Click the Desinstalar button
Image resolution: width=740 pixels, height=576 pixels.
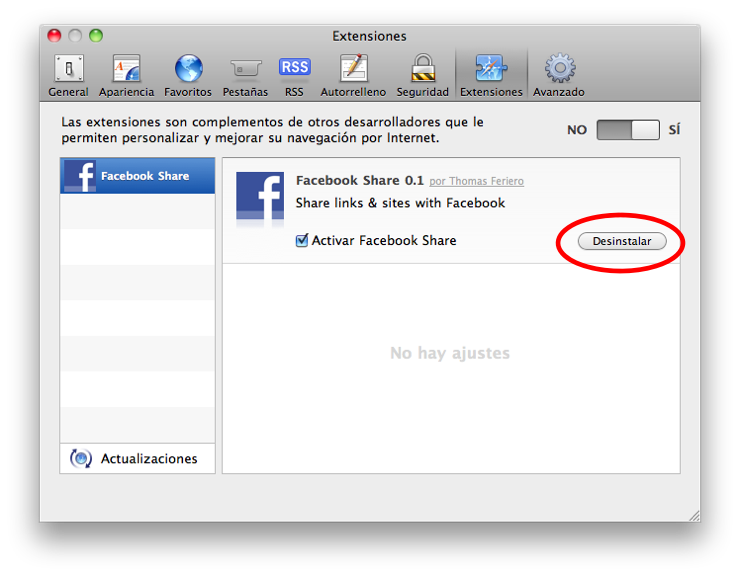pyautogui.click(x=622, y=241)
